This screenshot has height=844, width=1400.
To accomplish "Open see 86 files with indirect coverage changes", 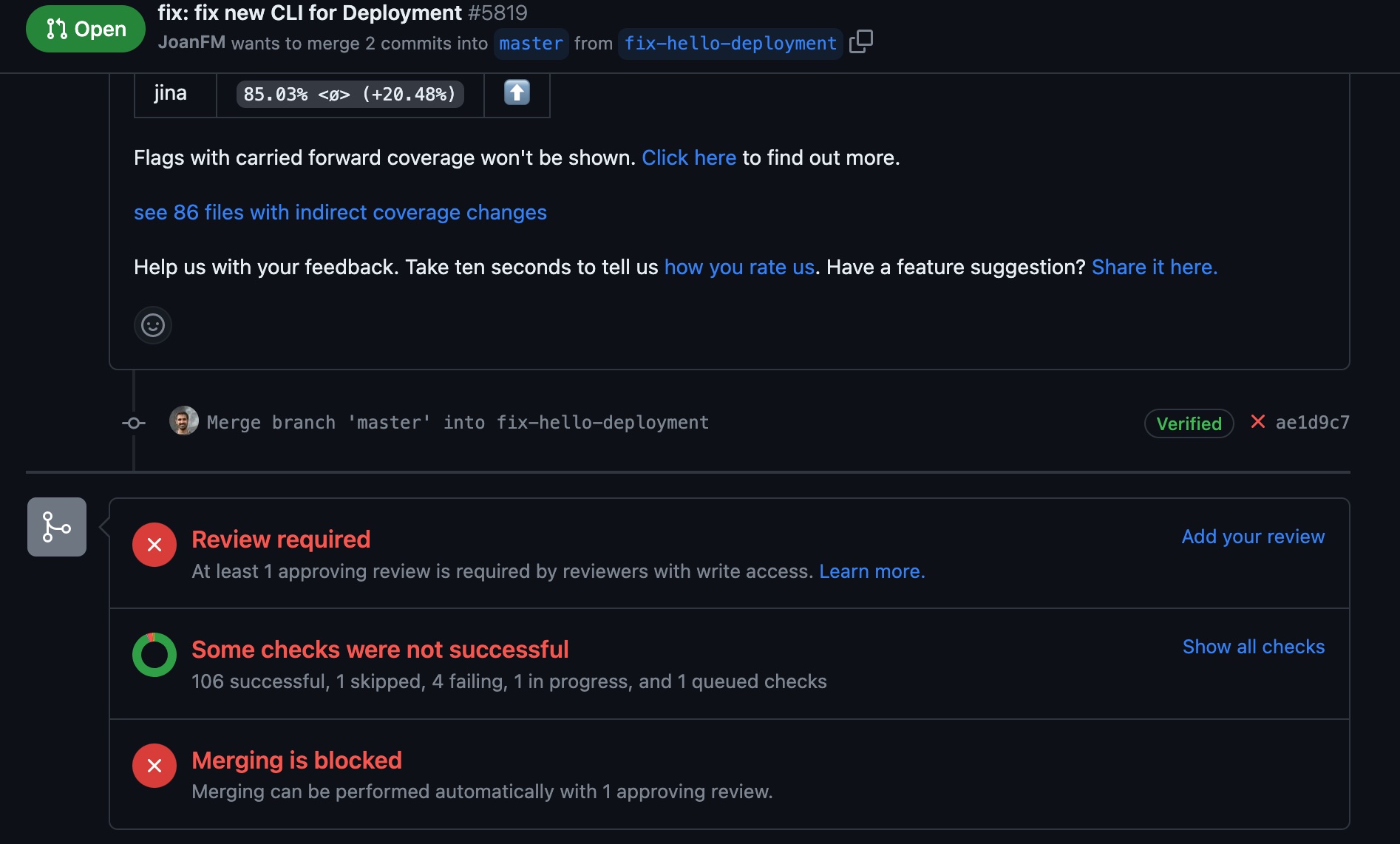I will (340, 212).
